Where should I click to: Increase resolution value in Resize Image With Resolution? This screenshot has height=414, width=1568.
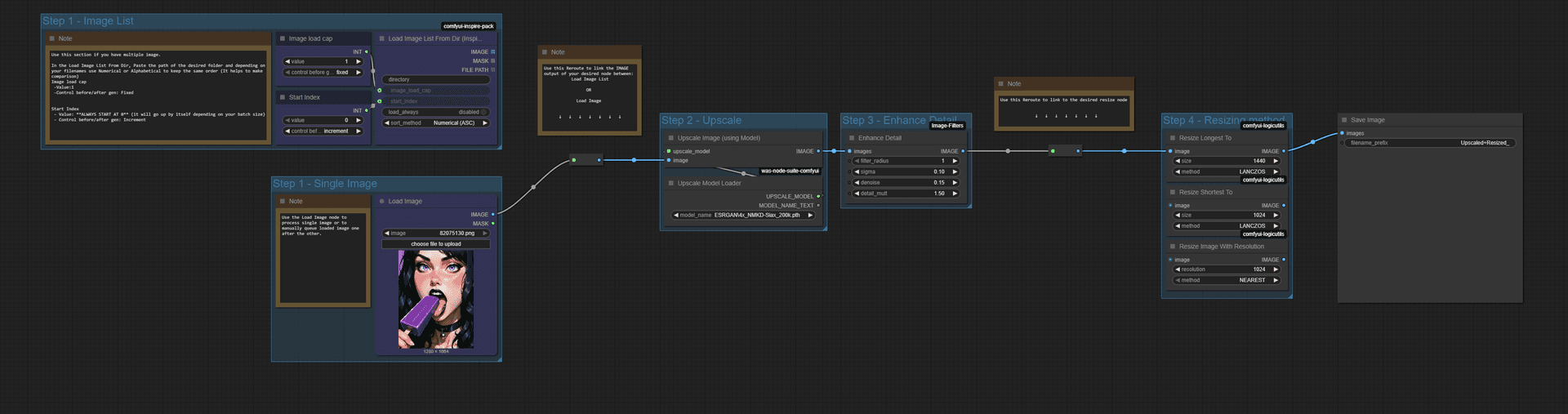pos(1276,269)
